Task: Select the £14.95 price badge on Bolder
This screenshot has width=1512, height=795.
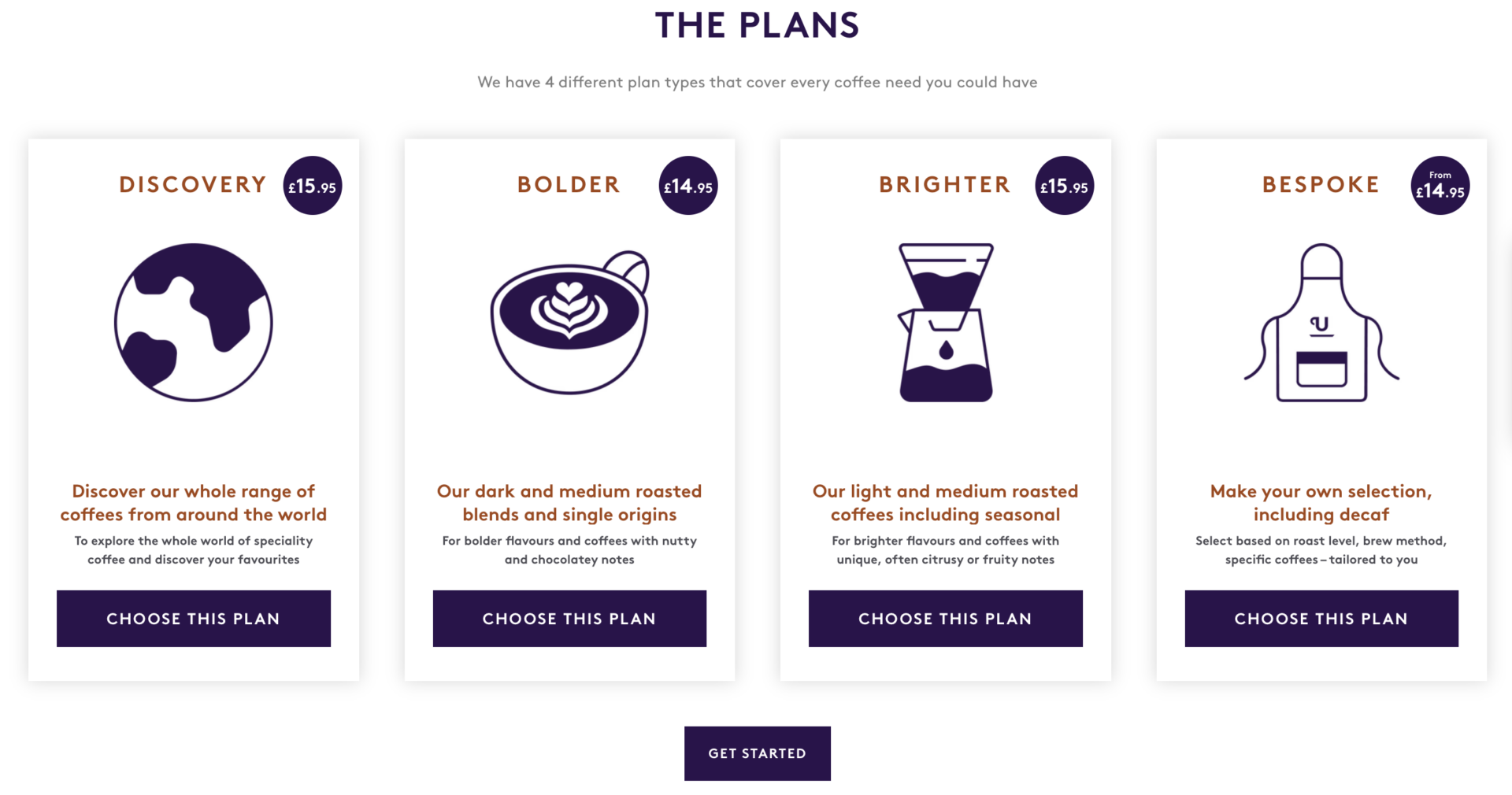Action: (687, 186)
